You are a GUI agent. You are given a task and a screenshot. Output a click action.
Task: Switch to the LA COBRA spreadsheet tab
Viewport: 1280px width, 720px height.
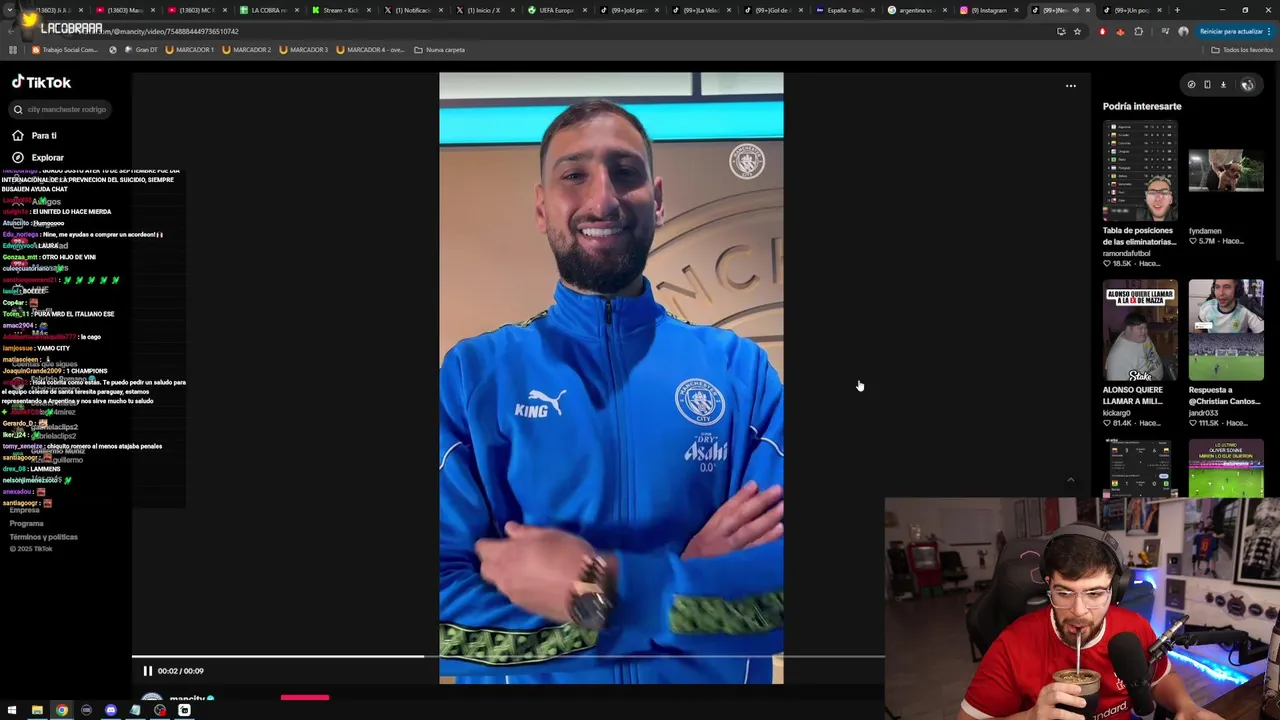click(x=267, y=10)
